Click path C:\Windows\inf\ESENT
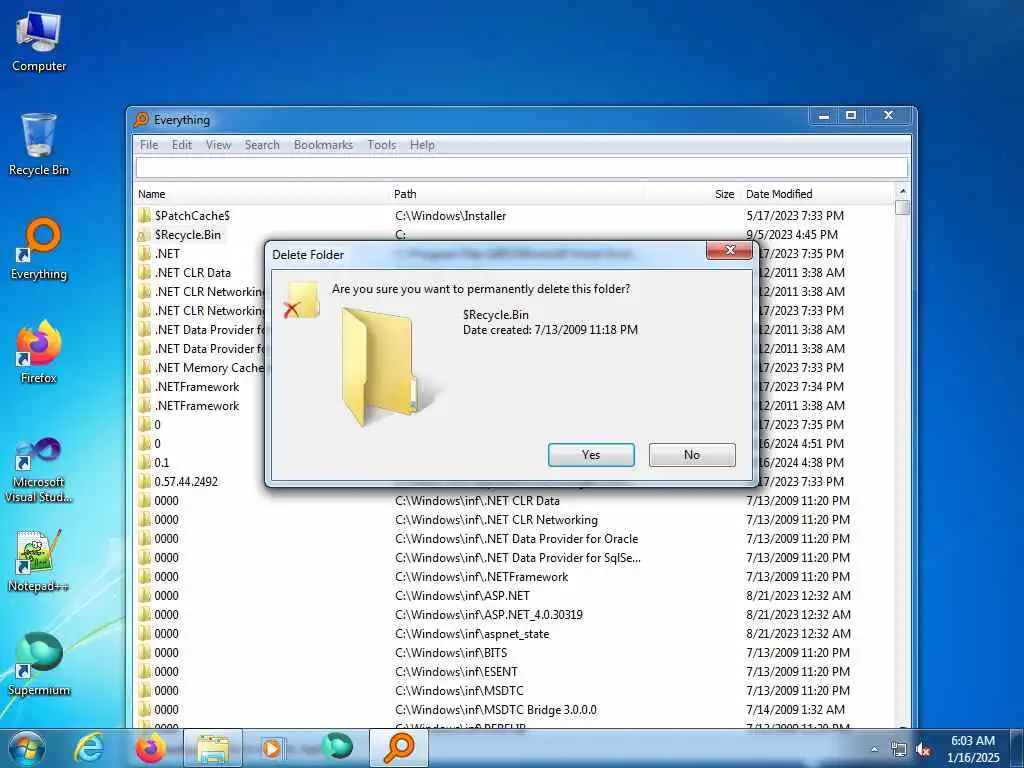1024x768 pixels. (456, 671)
